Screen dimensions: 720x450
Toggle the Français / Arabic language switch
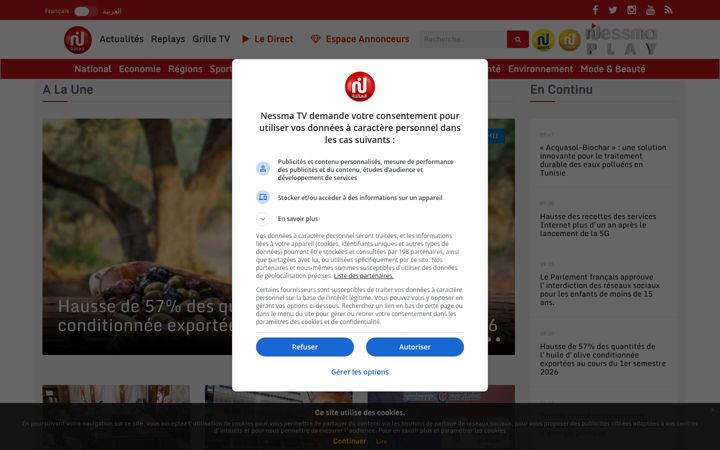(x=85, y=11)
